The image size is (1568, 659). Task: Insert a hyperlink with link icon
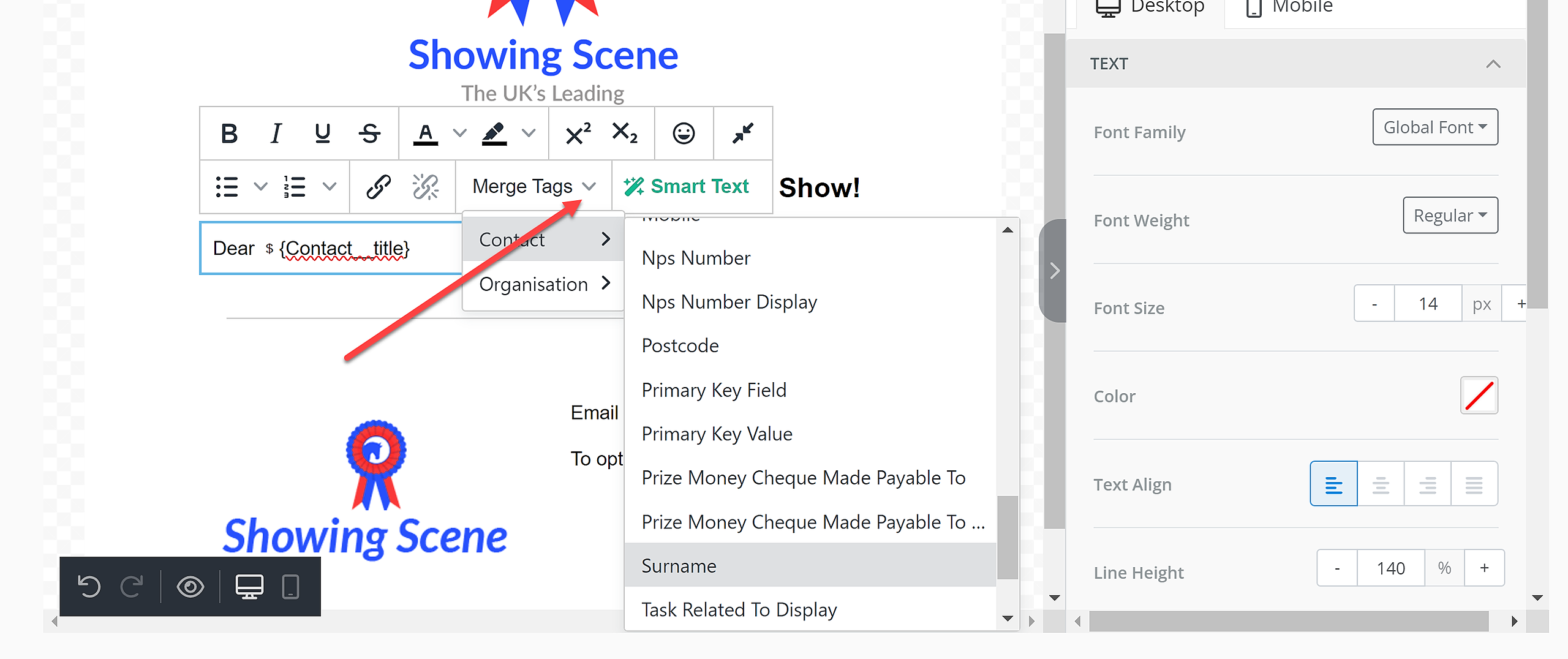tap(379, 186)
